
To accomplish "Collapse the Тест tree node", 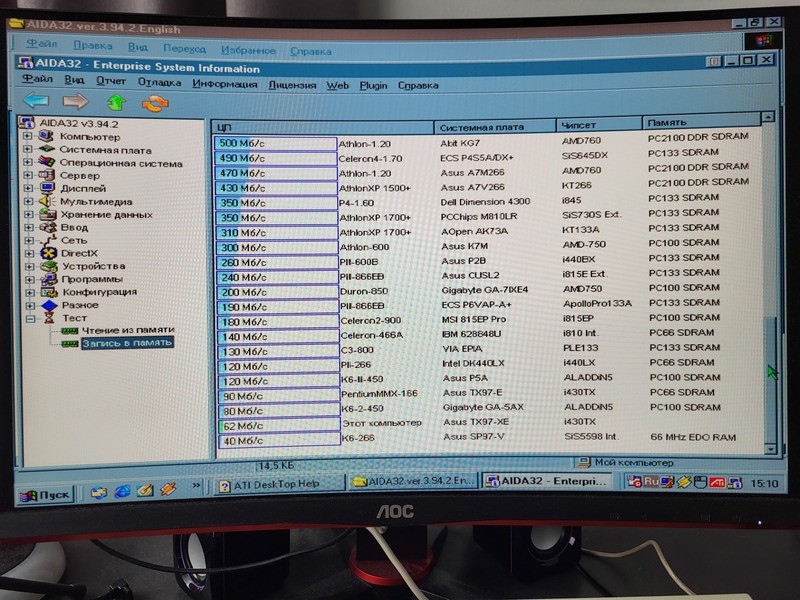I will (31, 318).
